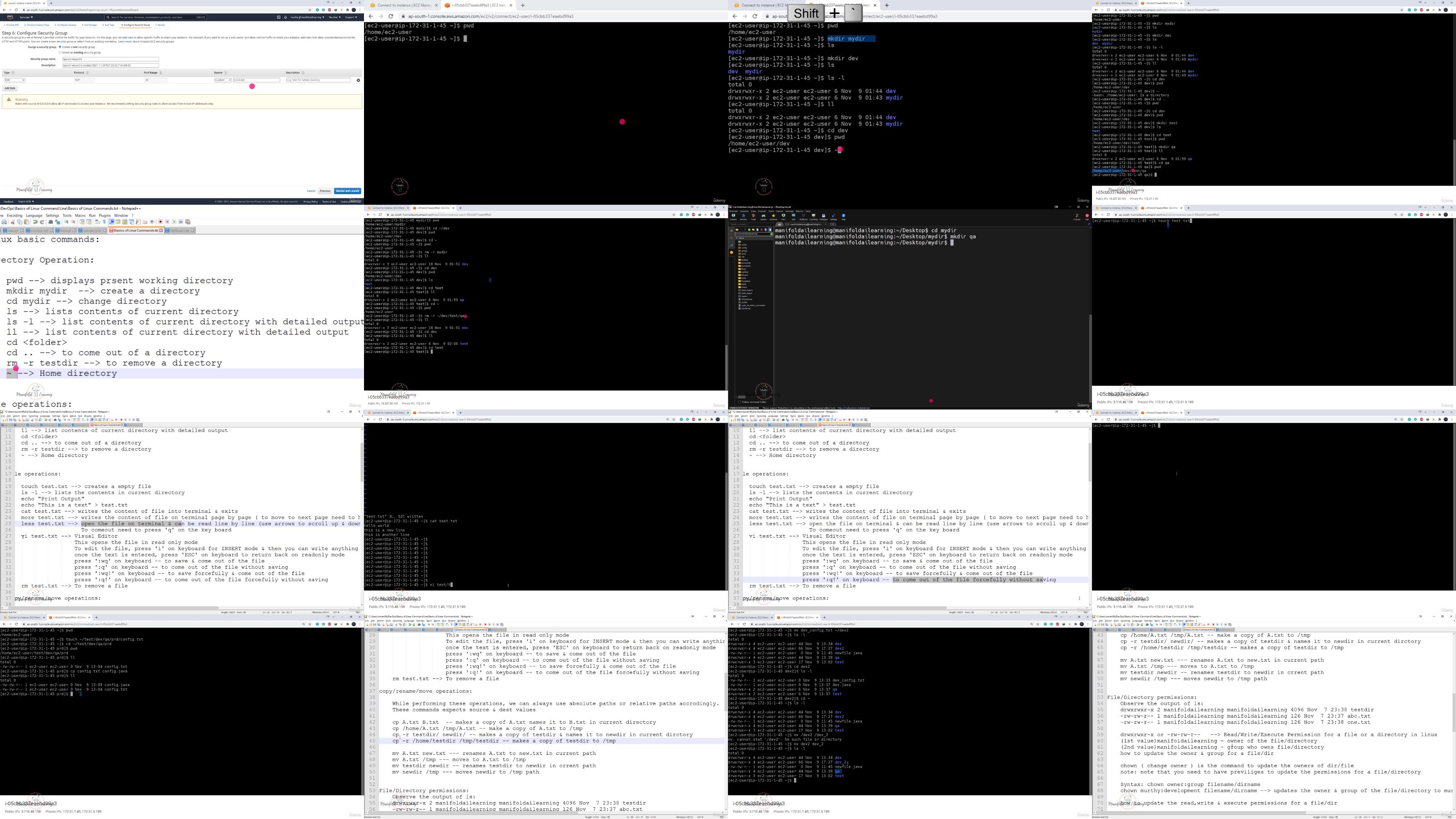Open new tab in MobaXterm tab bar

(833, 224)
